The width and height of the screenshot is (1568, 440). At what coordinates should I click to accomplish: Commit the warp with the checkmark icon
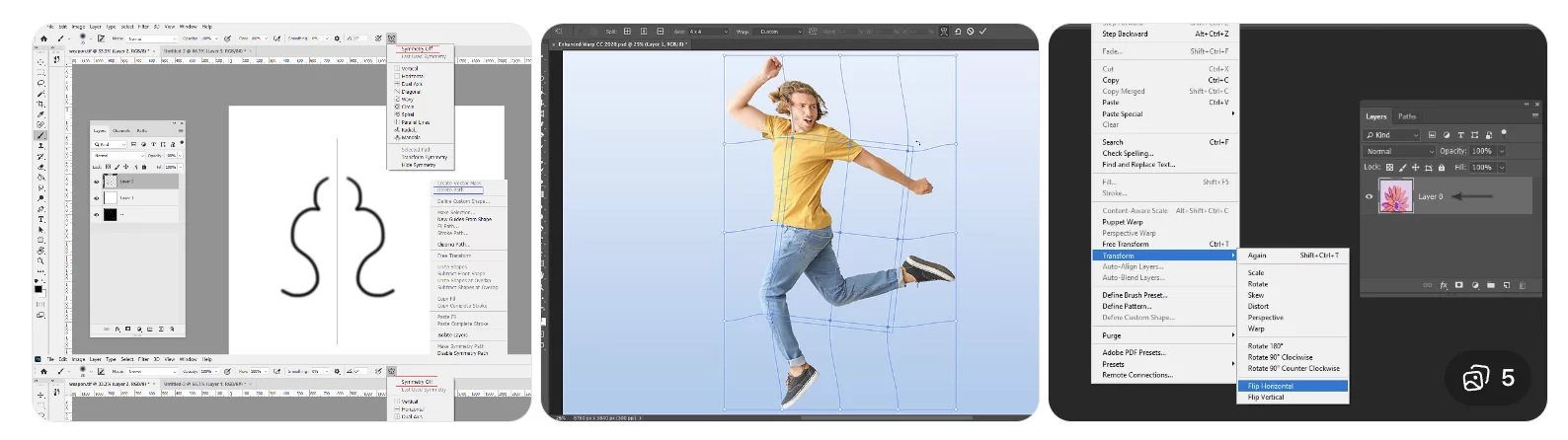click(982, 32)
